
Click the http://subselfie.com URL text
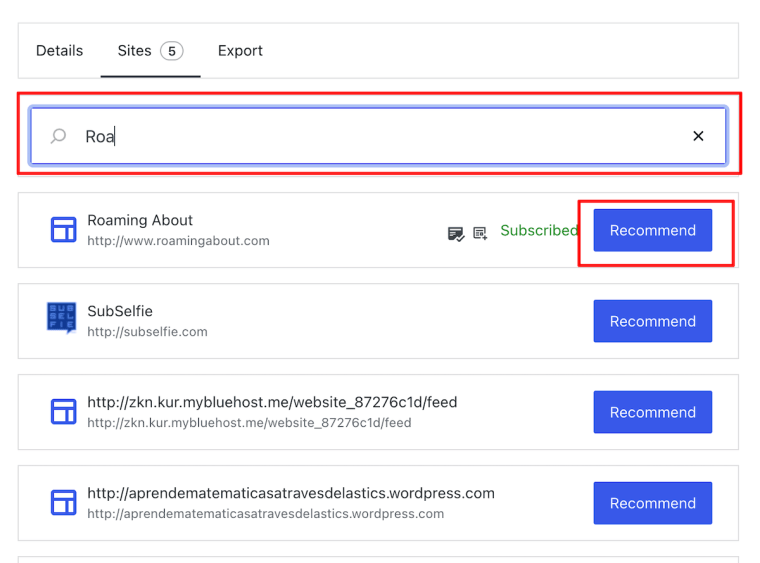click(x=147, y=332)
